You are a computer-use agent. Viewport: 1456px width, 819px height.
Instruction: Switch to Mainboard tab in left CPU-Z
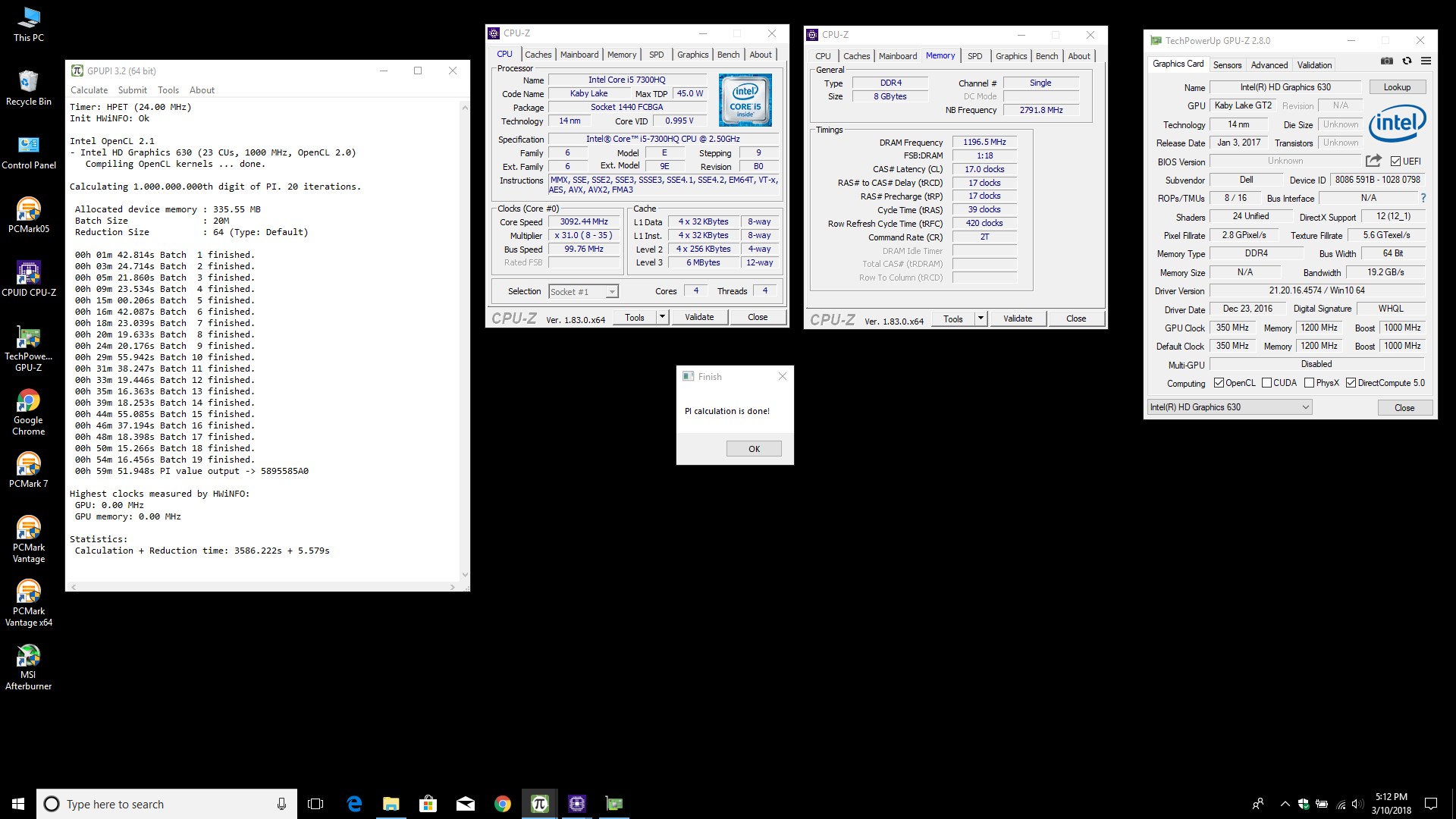pyautogui.click(x=579, y=55)
